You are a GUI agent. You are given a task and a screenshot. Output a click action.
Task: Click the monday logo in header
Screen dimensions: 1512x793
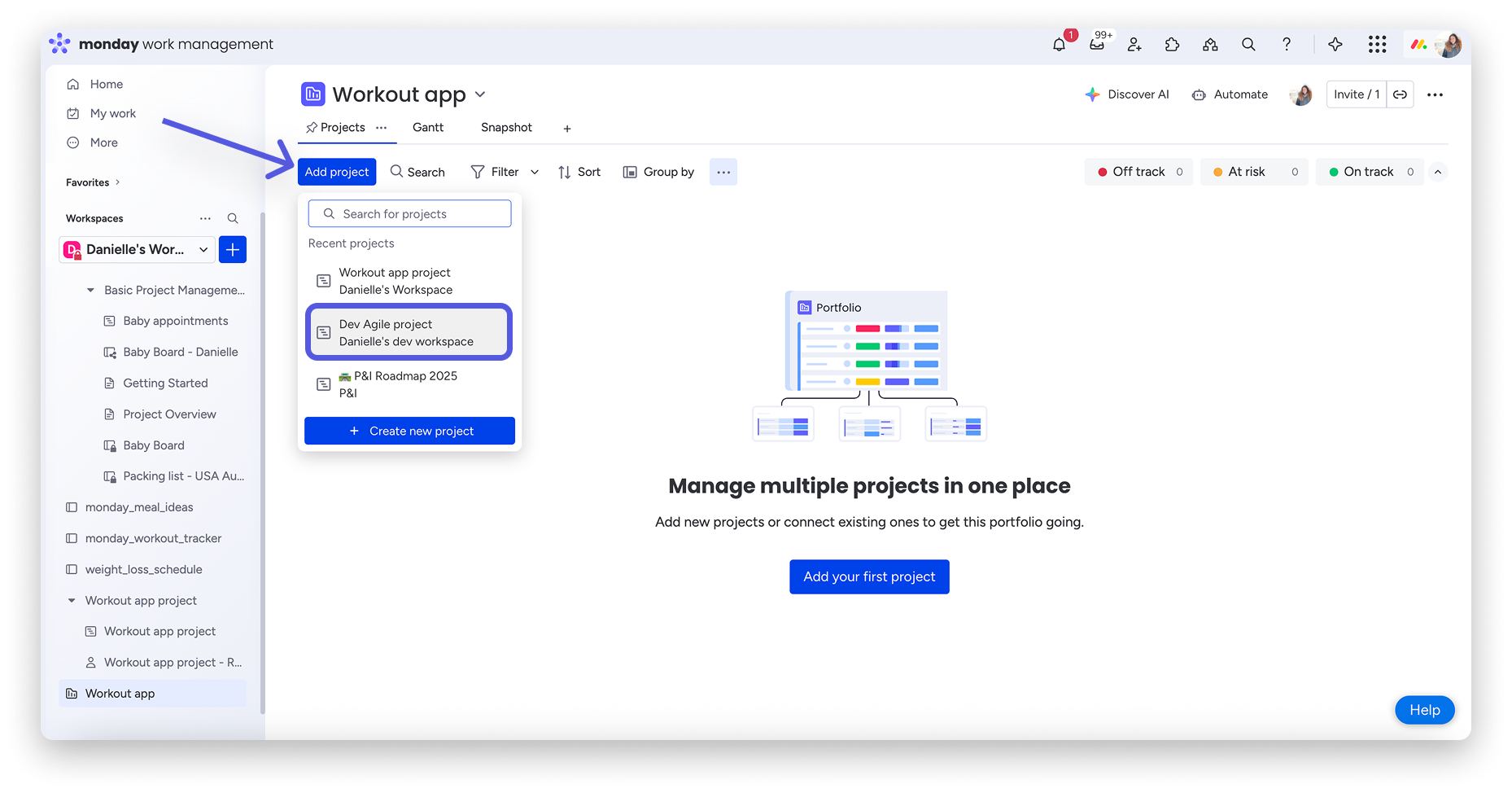(x=59, y=43)
